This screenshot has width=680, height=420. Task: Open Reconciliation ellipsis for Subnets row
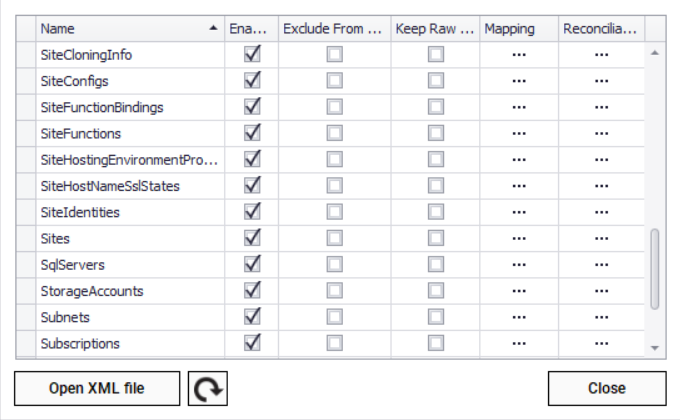click(601, 317)
